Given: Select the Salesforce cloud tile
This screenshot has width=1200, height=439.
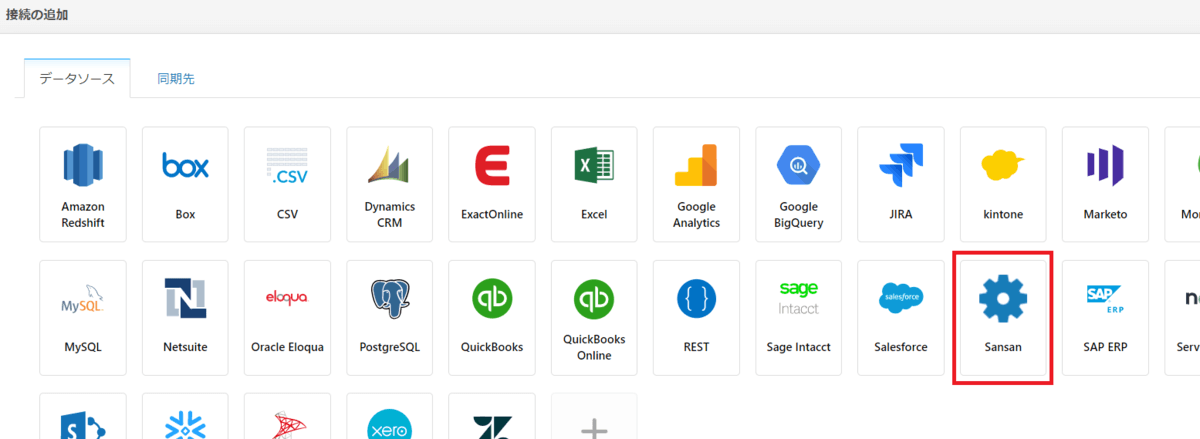Looking at the screenshot, I should (901, 318).
